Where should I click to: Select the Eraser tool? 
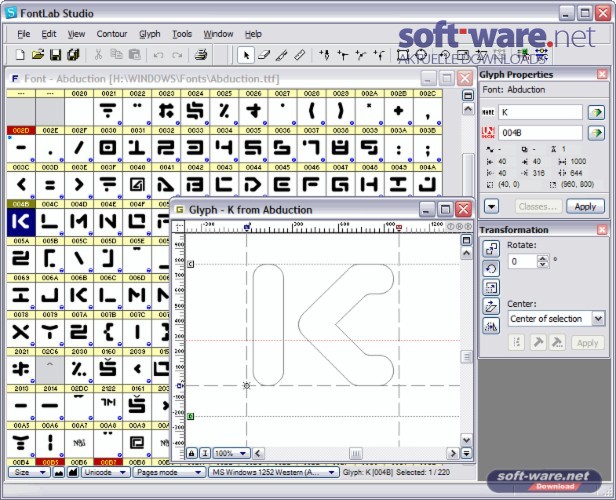point(264,55)
